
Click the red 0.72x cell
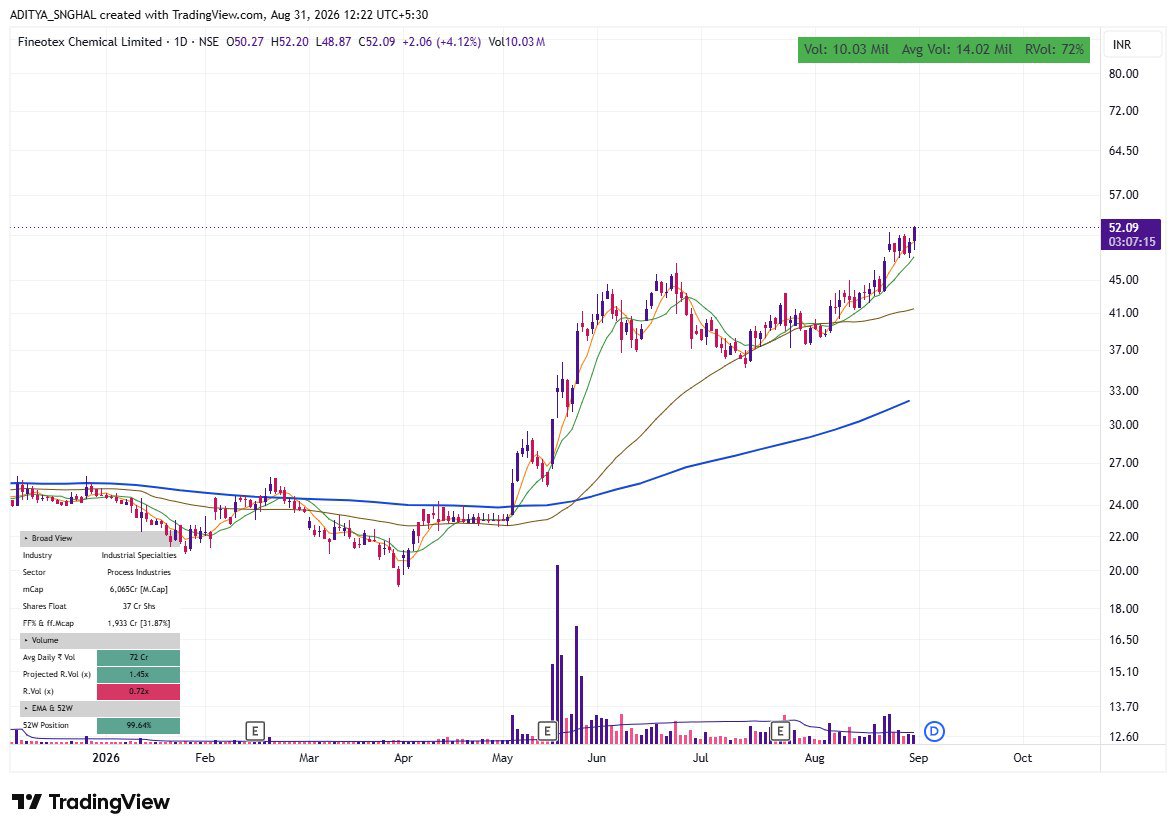click(x=139, y=692)
